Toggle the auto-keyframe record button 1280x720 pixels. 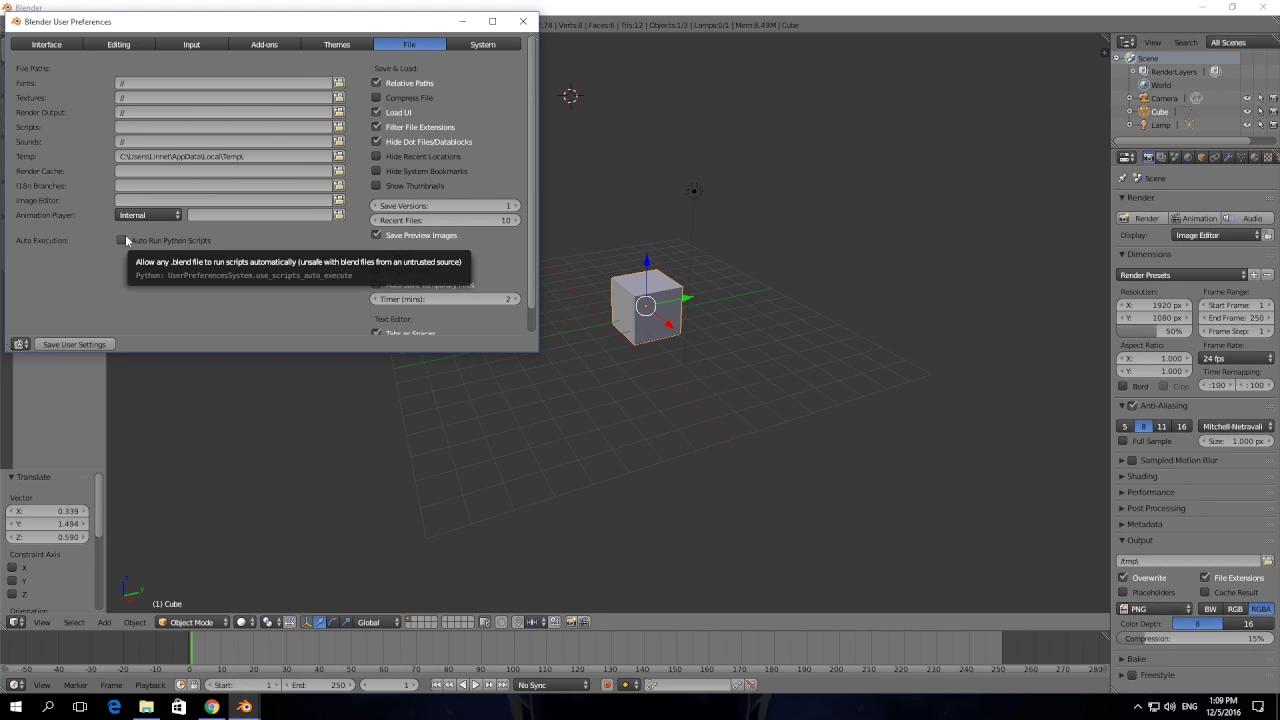(607, 685)
